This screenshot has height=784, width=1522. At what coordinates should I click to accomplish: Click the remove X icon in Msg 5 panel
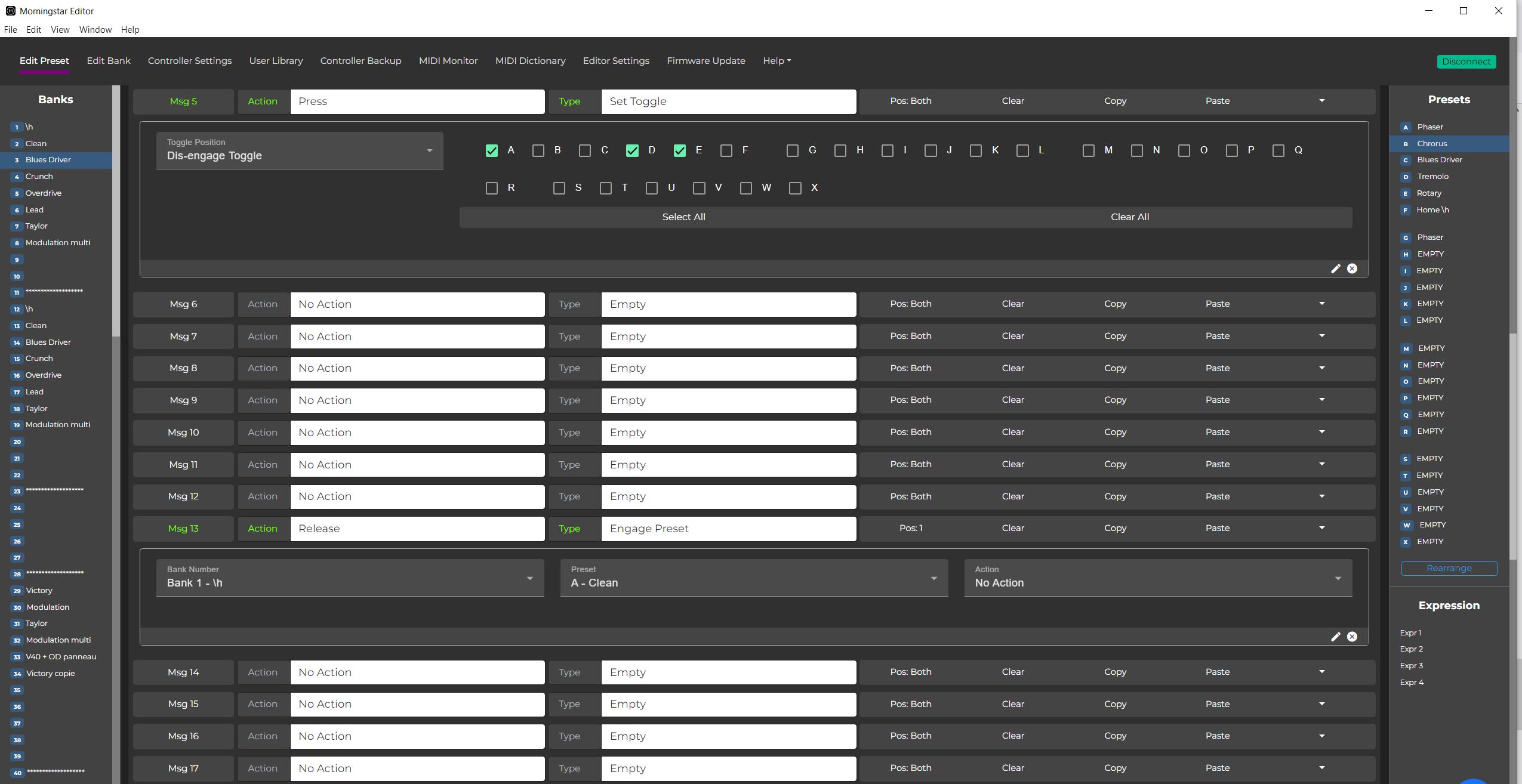coord(1352,268)
